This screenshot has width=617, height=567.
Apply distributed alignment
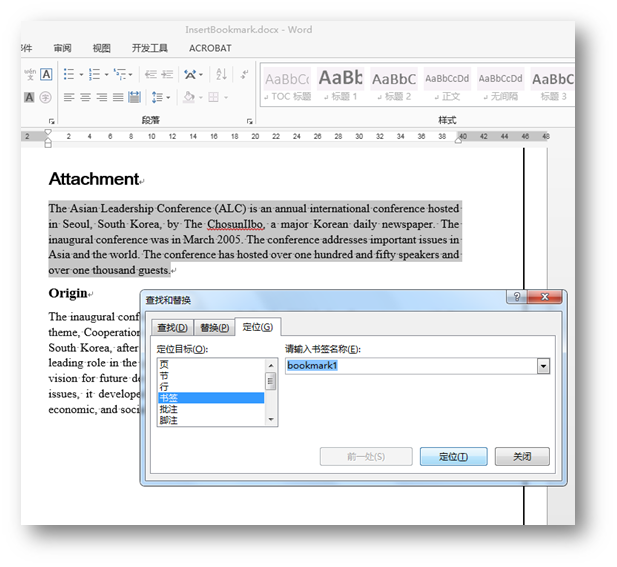pos(135,97)
